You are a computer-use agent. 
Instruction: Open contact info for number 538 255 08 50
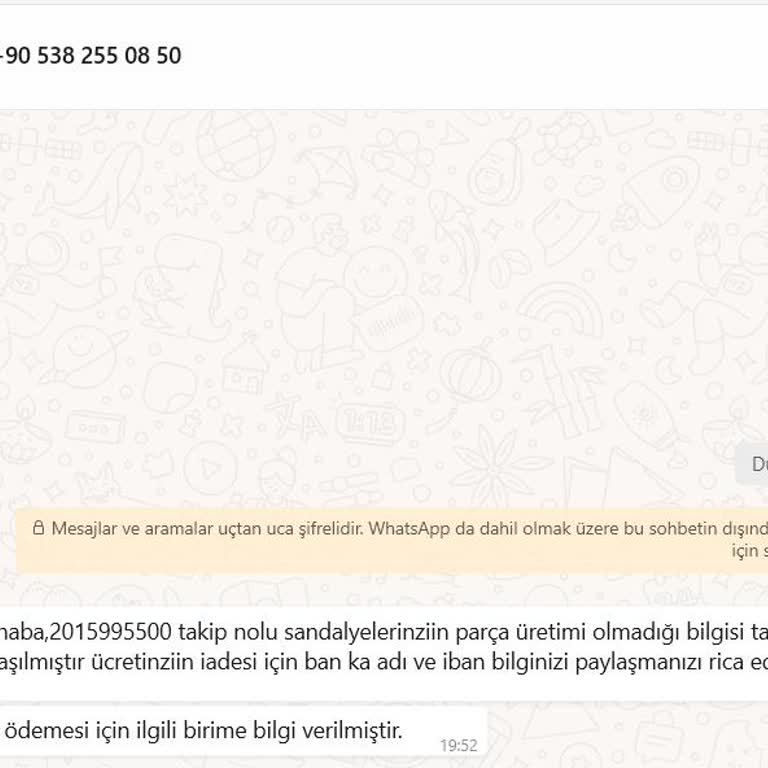[91, 55]
